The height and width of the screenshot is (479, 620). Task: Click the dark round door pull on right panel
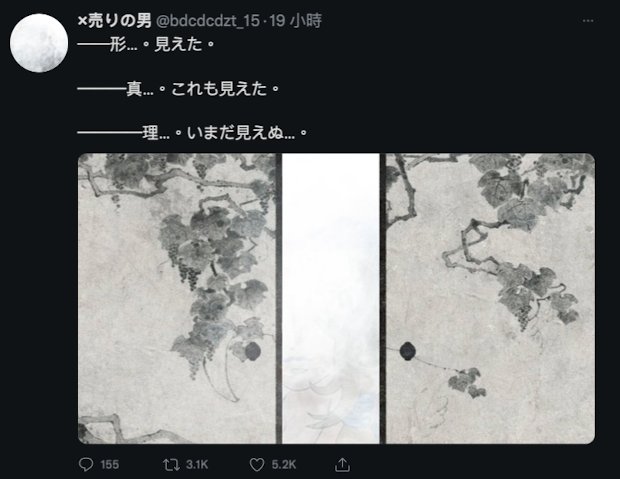pyautogui.click(x=408, y=351)
